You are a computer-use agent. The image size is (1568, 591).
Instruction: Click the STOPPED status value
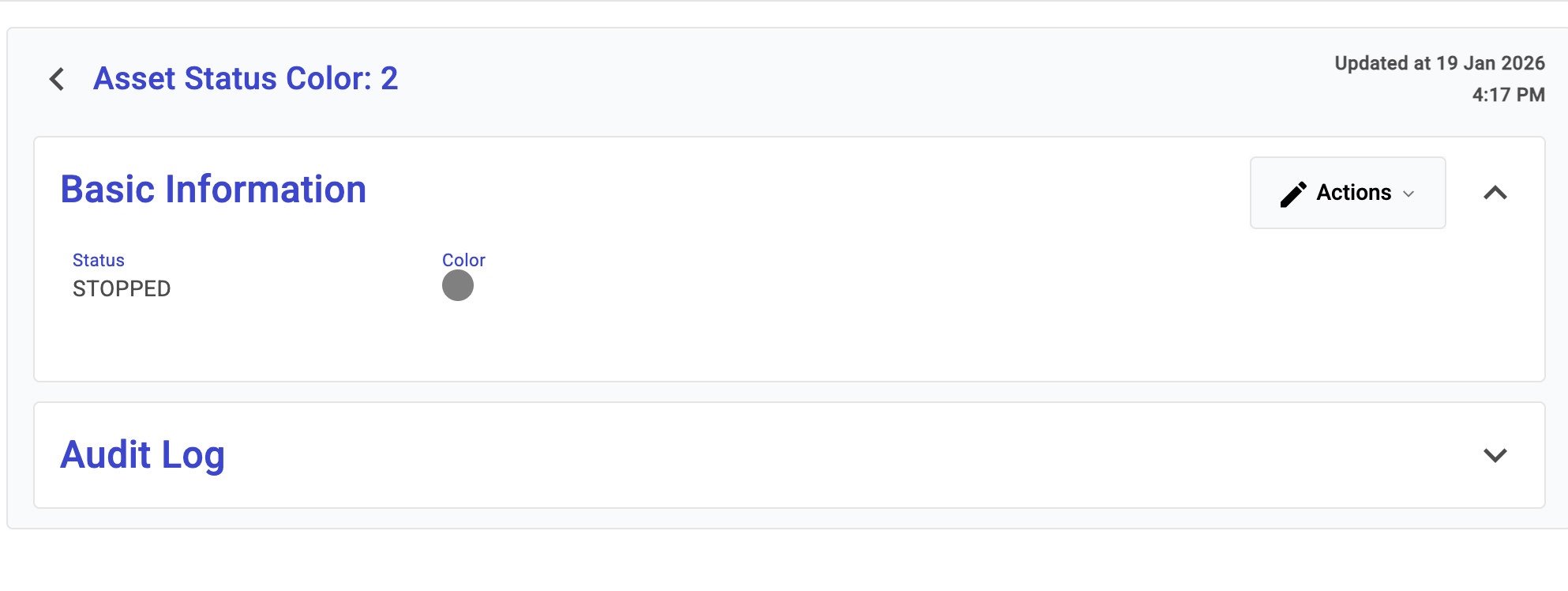pos(122,288)
